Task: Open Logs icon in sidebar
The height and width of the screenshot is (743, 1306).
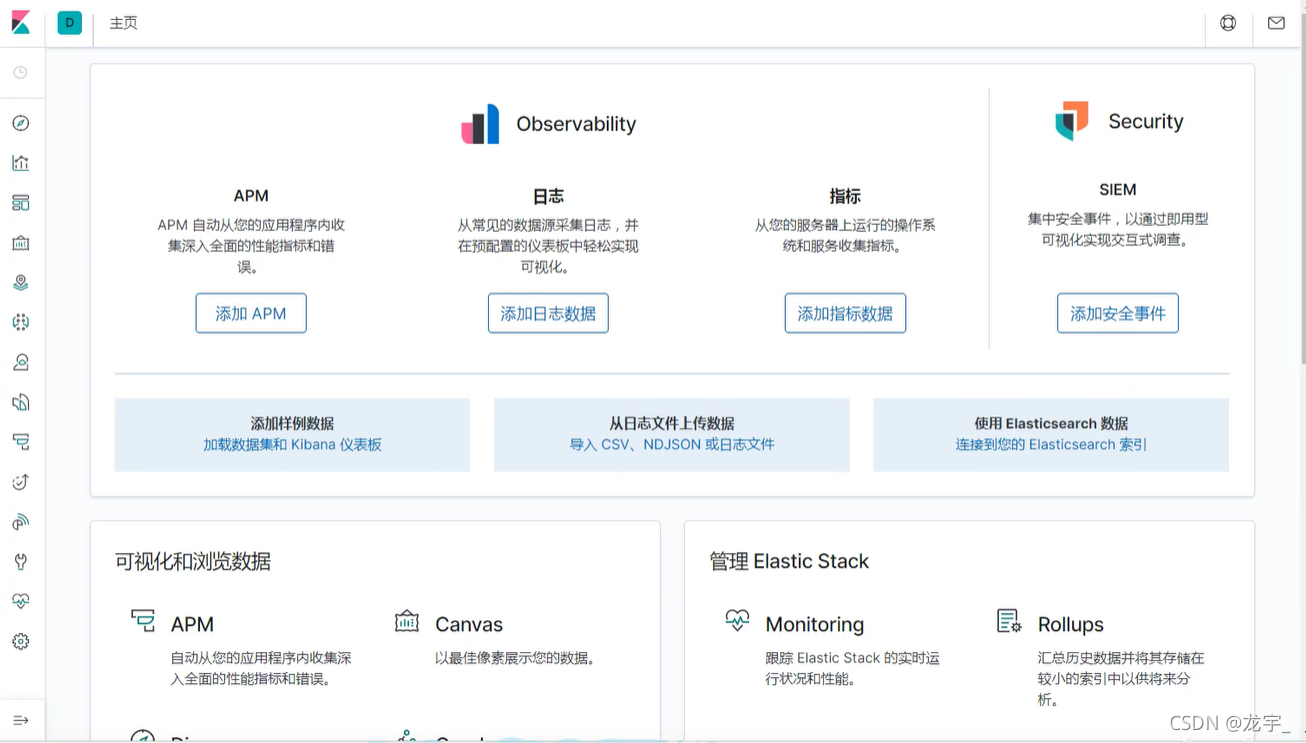Action: [x=21, y=402]
